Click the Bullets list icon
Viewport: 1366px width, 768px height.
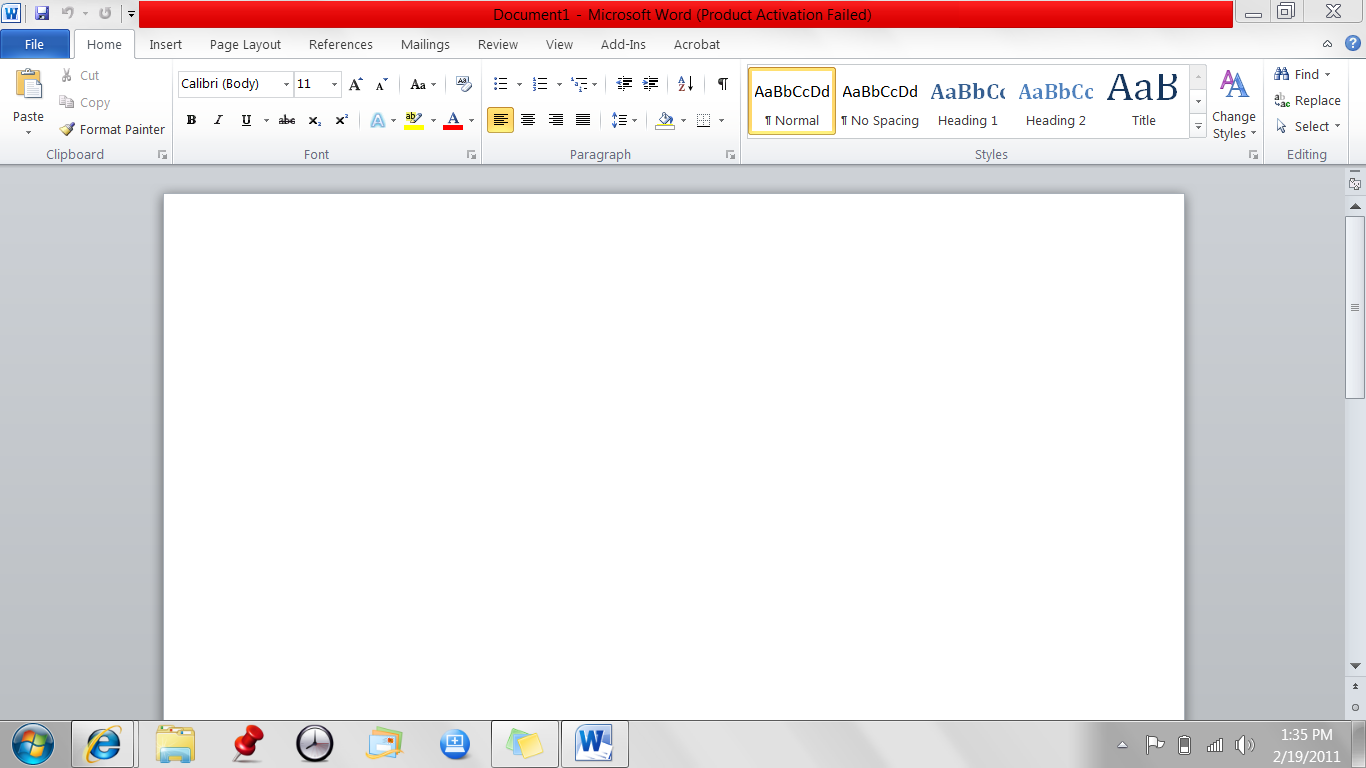(x=501, y=84)
